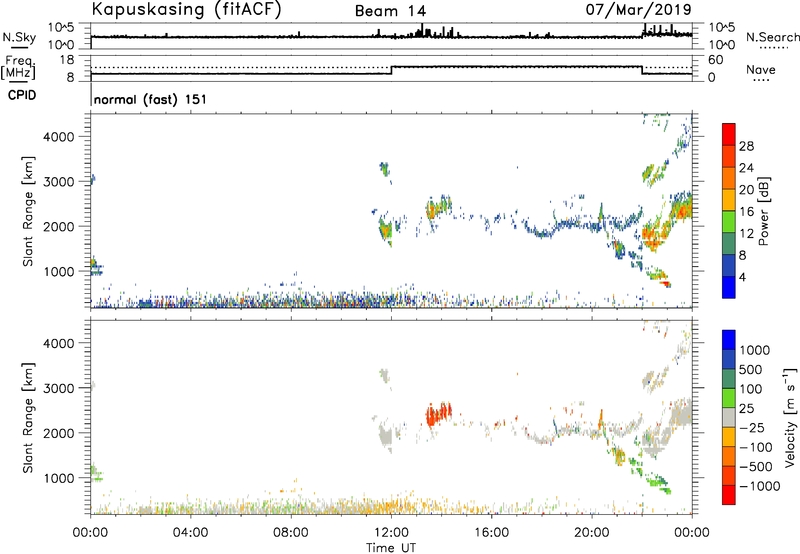Image resolution: width=800 pixels, height=554 pixels.
Task: Click the red bottom of the Velocity color bar
Action: [729, 495]
